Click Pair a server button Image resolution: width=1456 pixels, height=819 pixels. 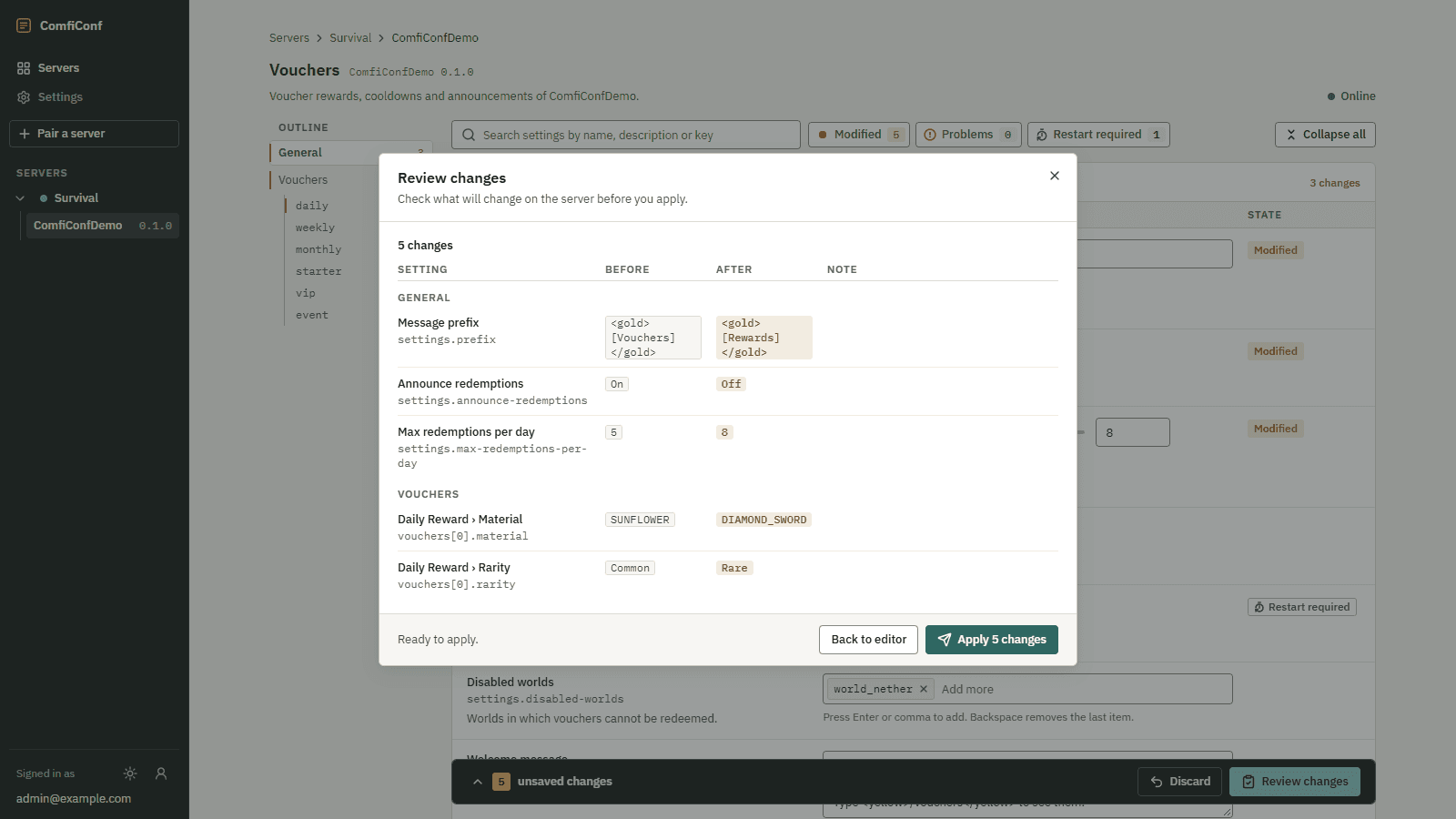95,134
